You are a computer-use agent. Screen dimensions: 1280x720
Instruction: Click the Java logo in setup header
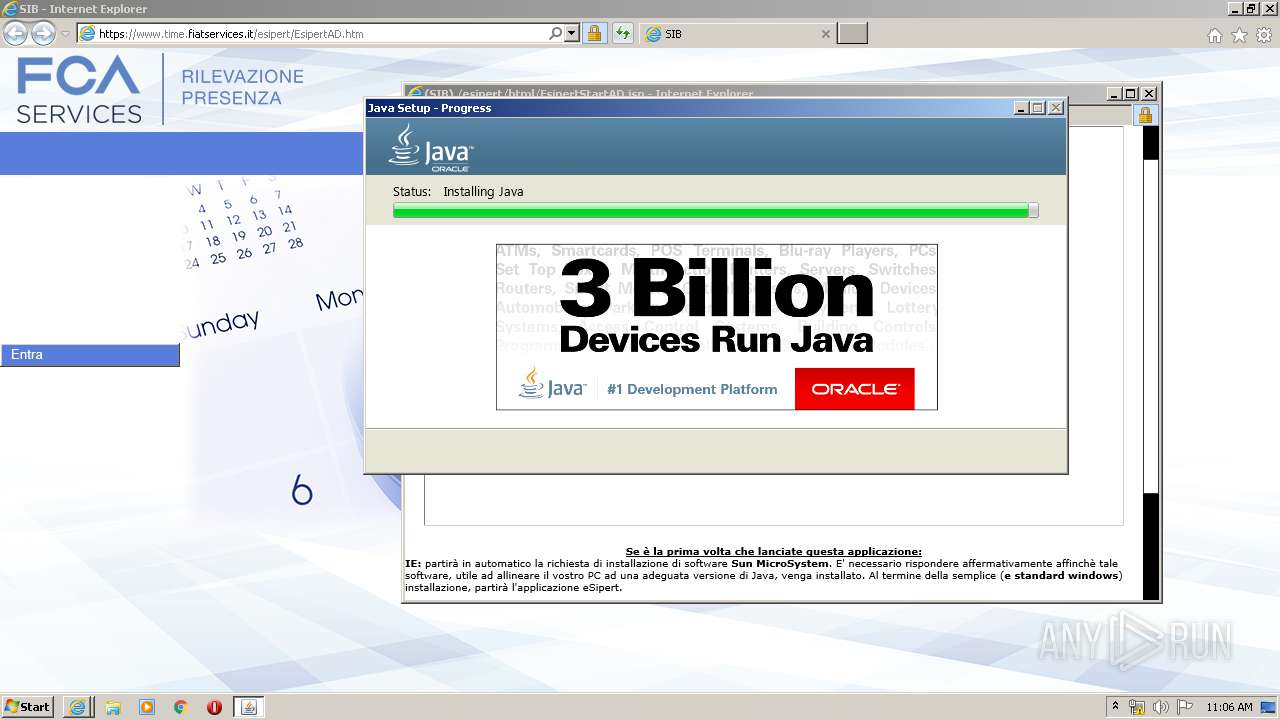tap(431, 148)
